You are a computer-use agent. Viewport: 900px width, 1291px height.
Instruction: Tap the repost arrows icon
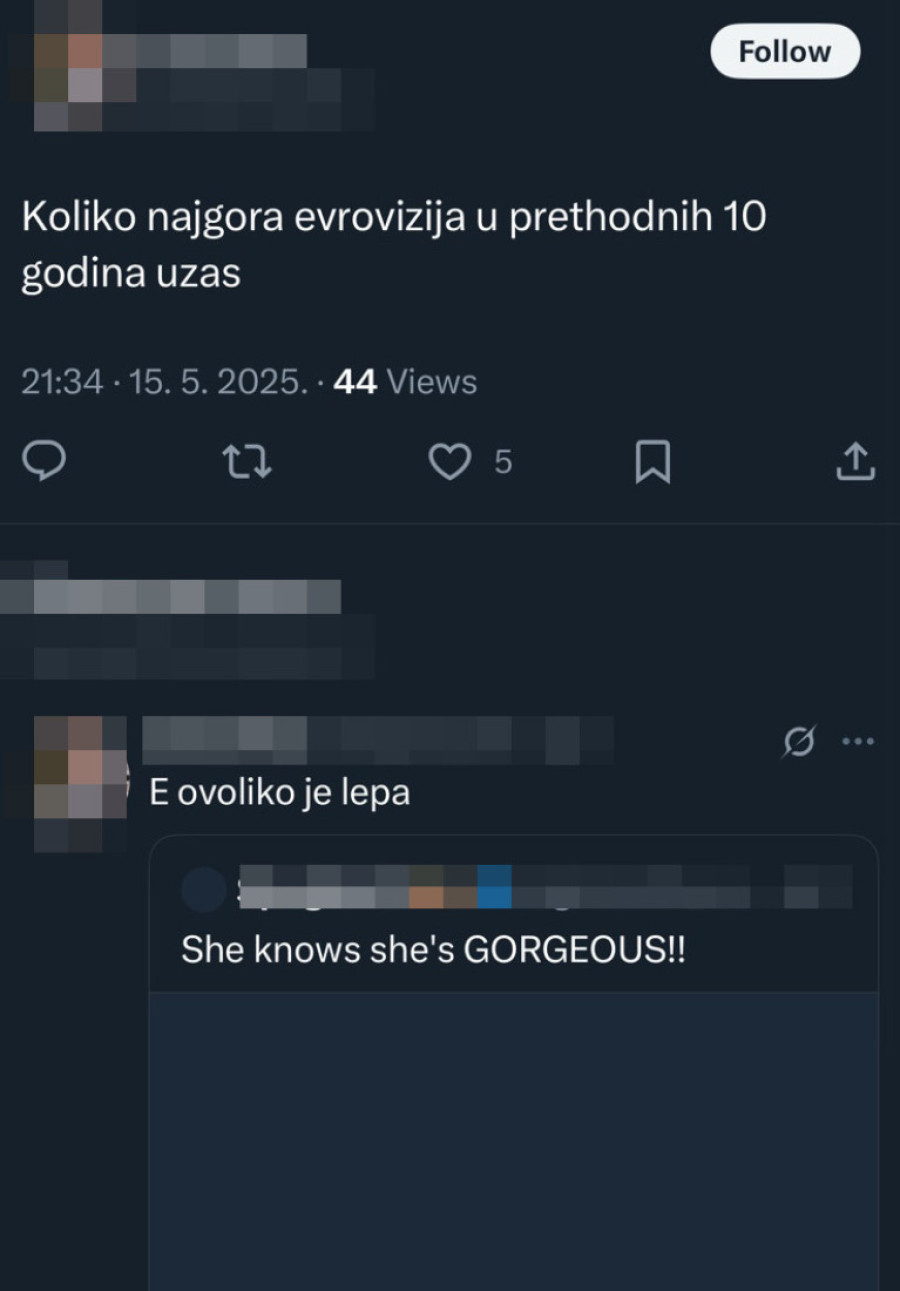click(247, 462)
